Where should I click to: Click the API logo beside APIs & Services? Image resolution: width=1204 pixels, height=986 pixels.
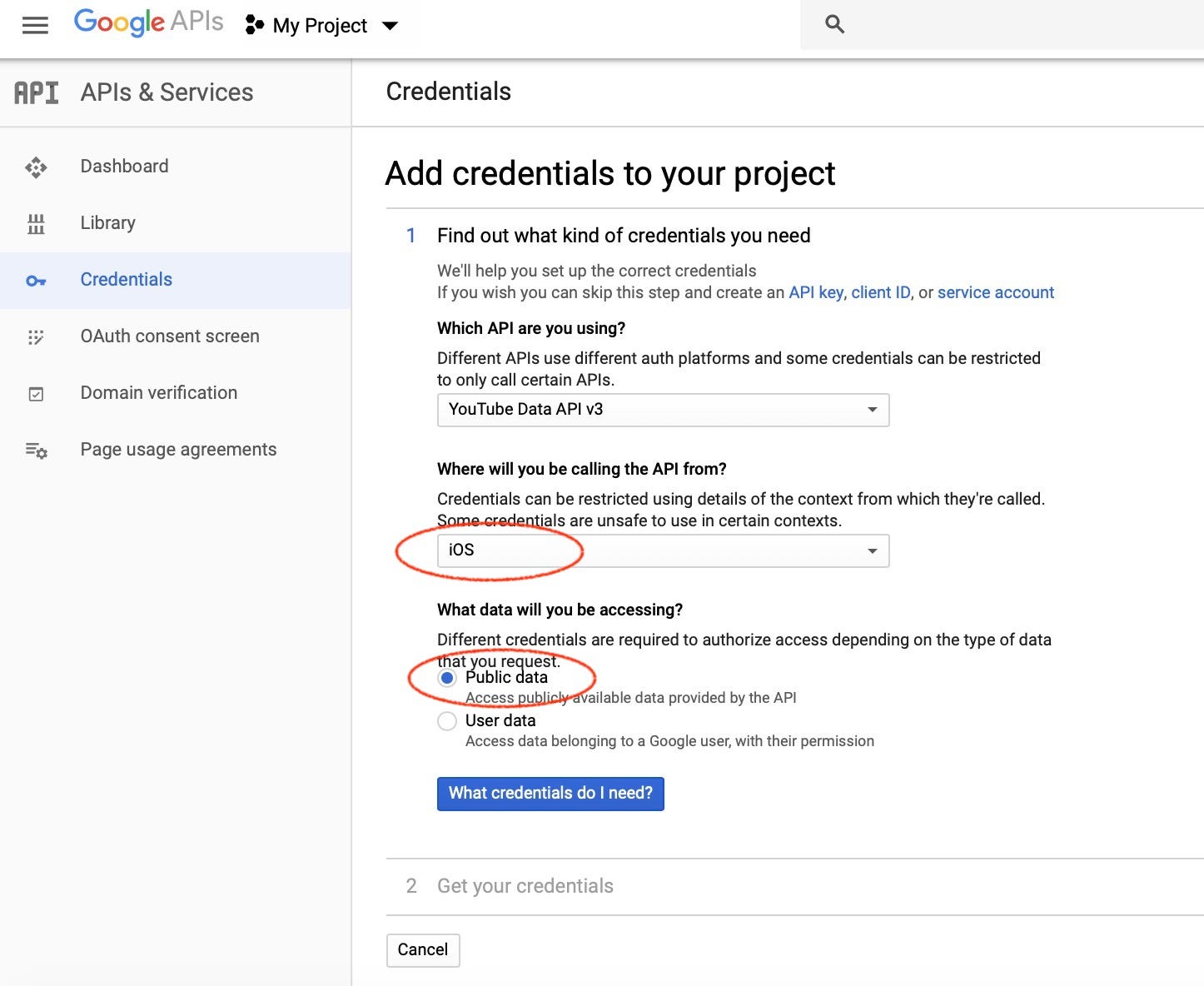pos(37,92)
